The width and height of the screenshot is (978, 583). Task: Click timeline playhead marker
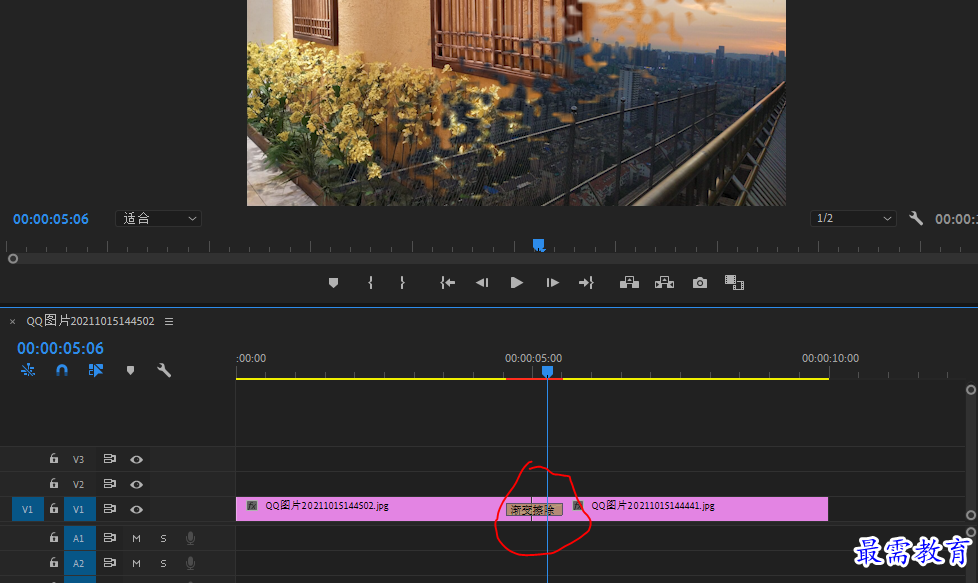(547, 371)
